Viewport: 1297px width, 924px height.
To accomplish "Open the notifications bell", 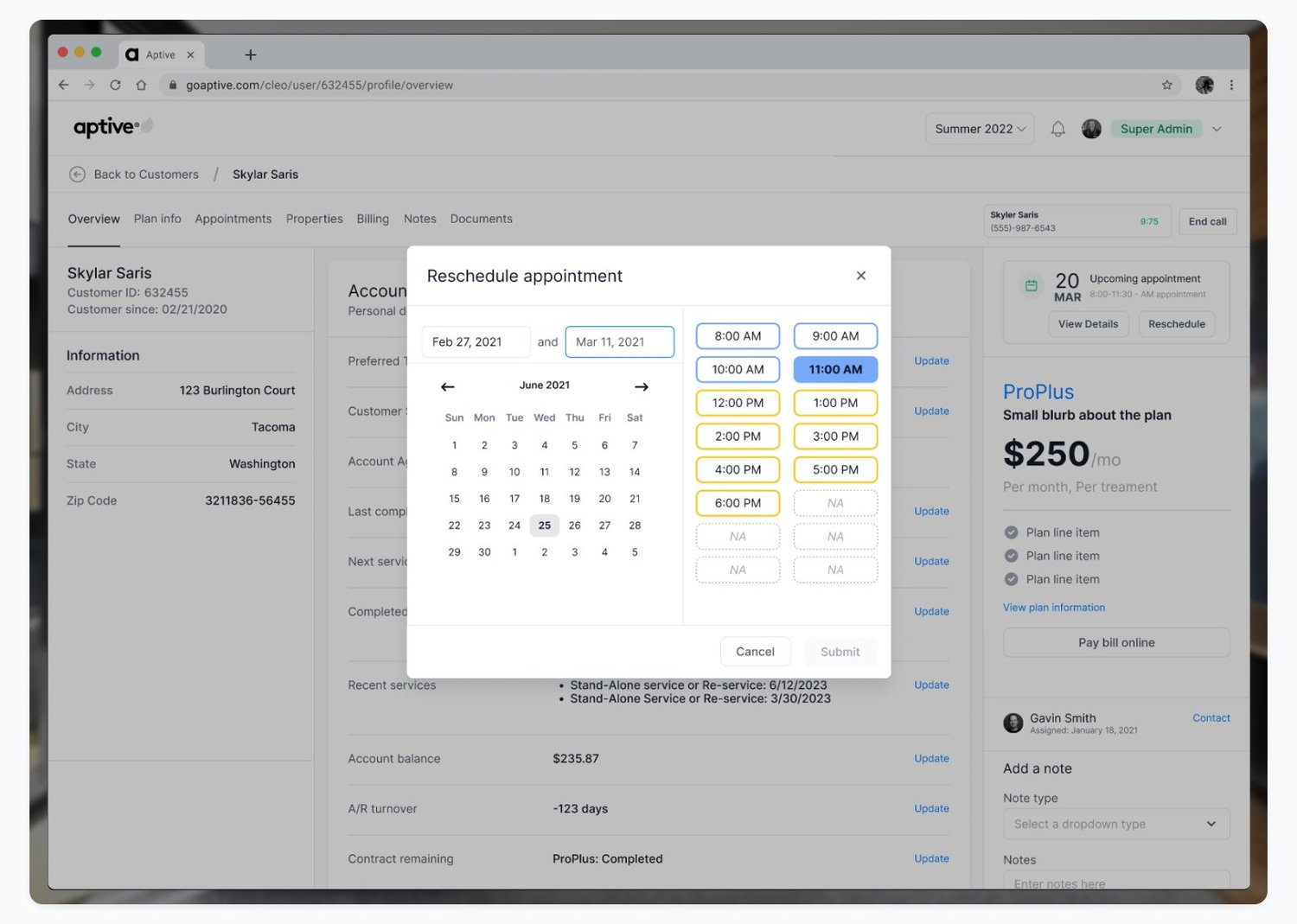I will point(1057,129).
